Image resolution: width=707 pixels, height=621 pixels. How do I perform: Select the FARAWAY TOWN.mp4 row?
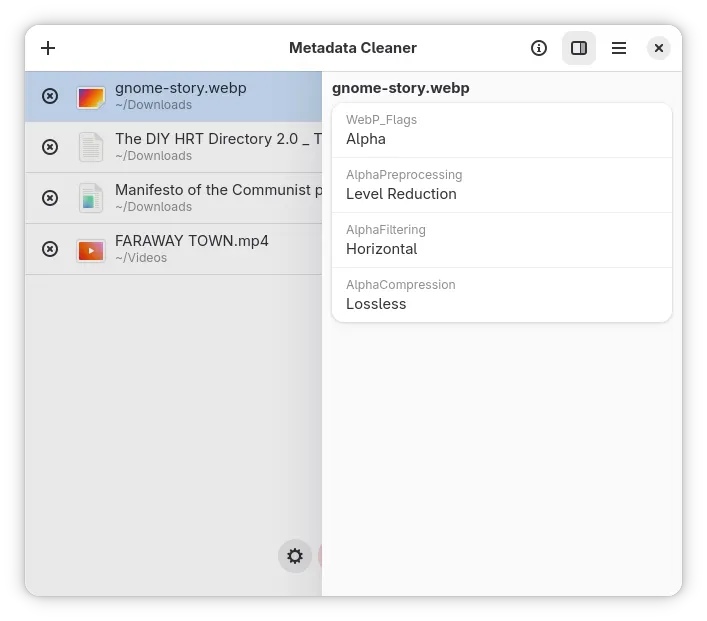174,249
